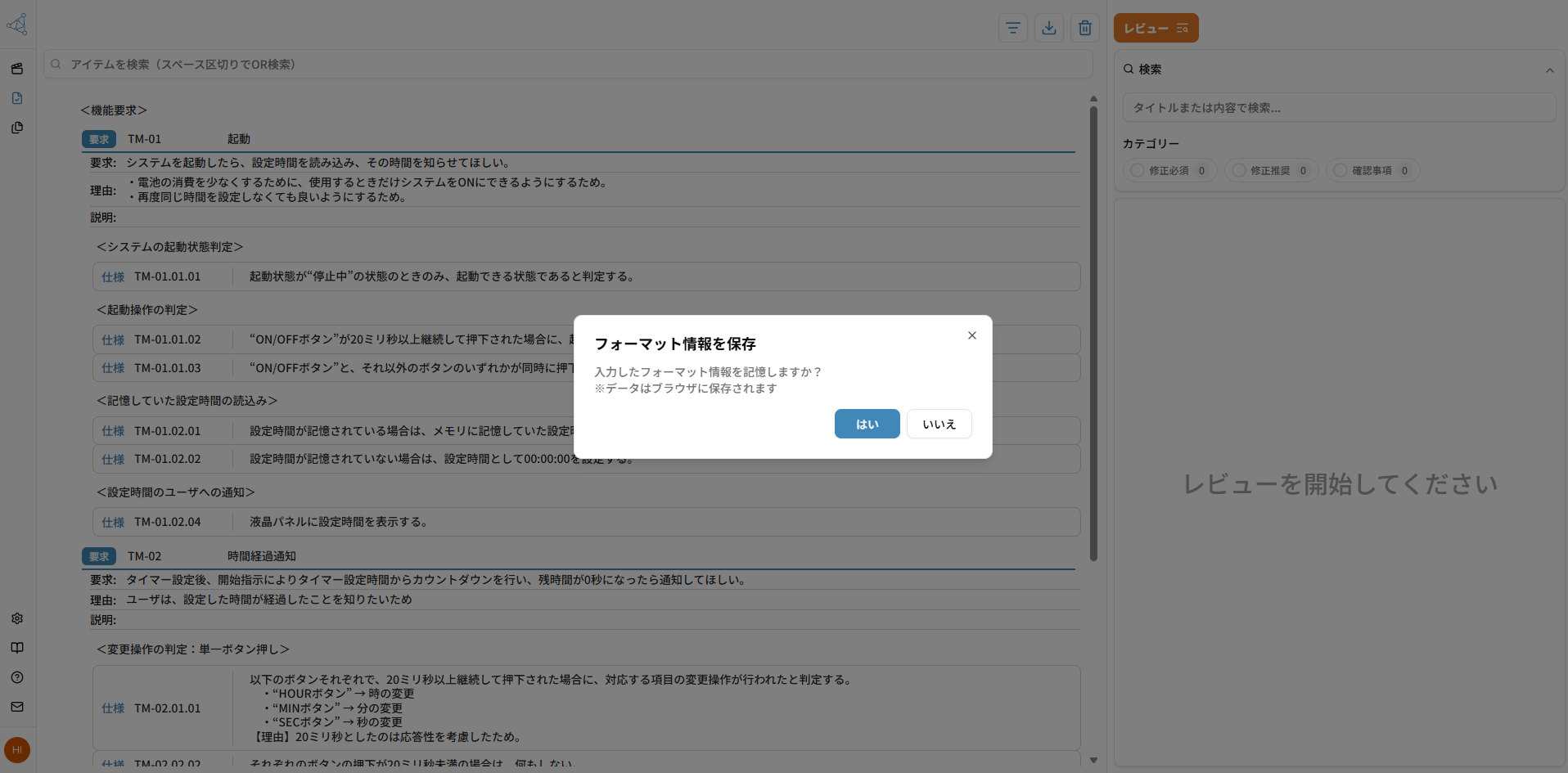Open the manual book icon in the sidebar

[x=16, y=648]
